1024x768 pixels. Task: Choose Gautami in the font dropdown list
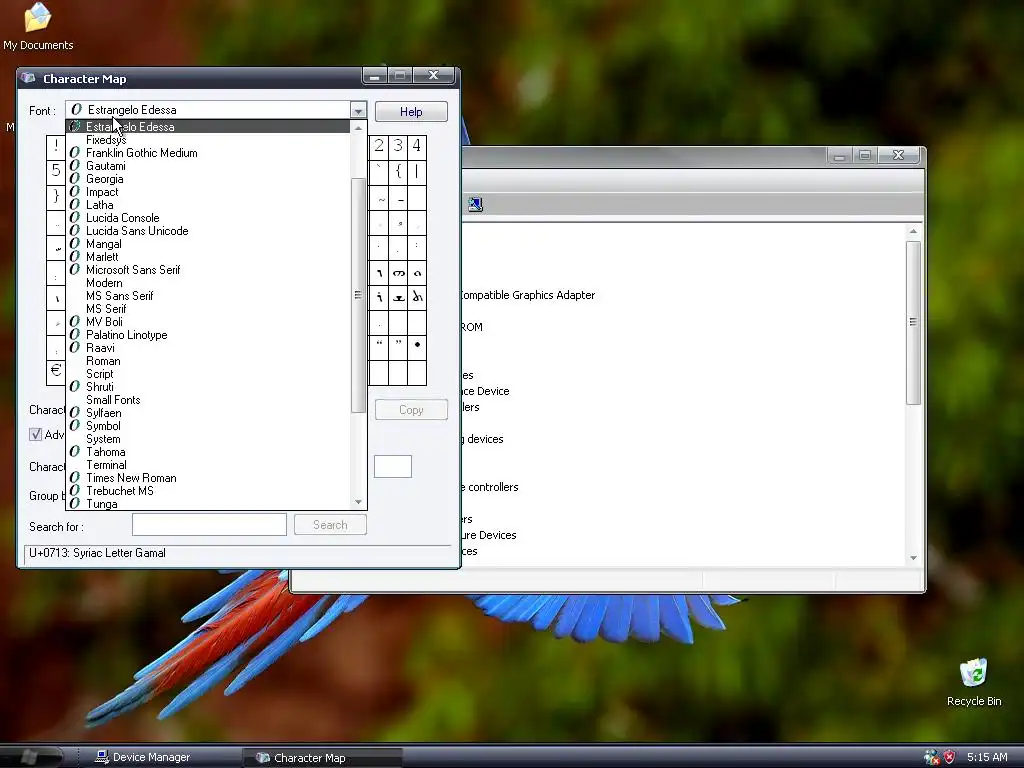click(208, 166)
